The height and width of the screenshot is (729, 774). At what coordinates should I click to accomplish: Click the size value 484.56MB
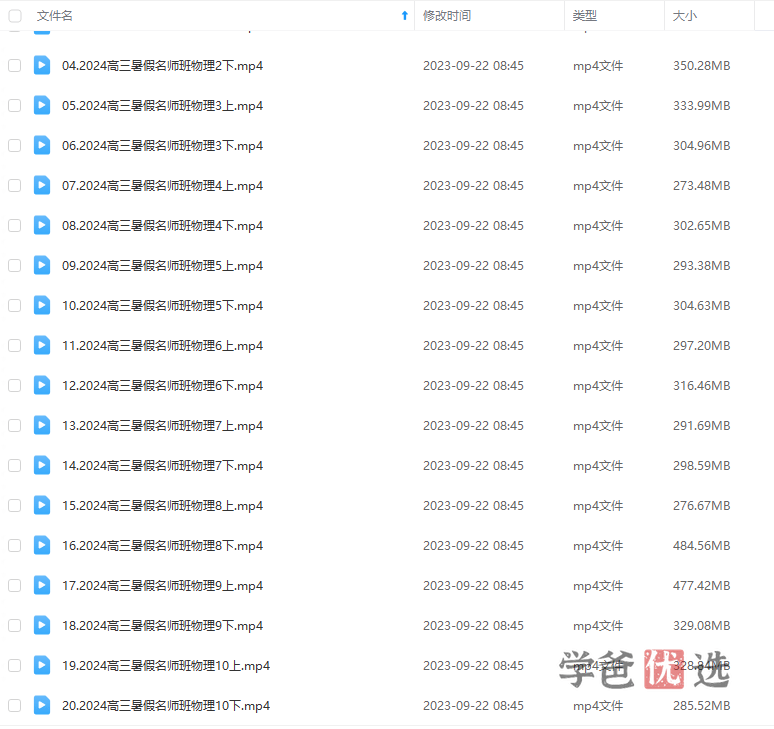tap(701, 545)
